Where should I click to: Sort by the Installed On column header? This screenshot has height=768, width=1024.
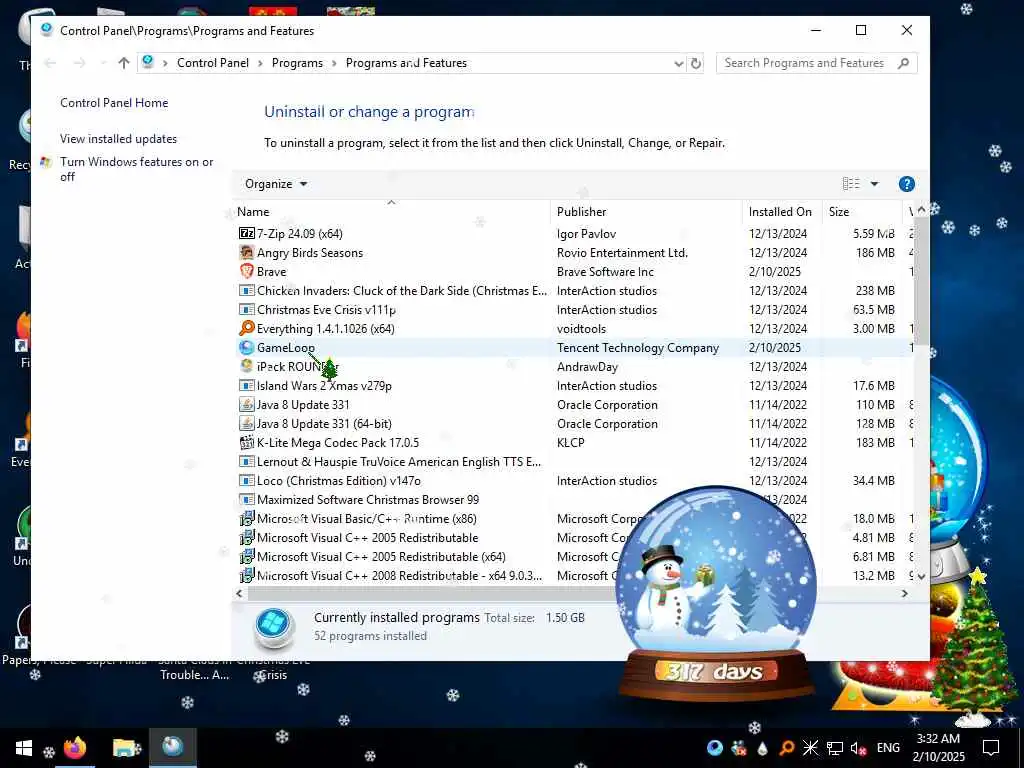click(x=782, y=212)
